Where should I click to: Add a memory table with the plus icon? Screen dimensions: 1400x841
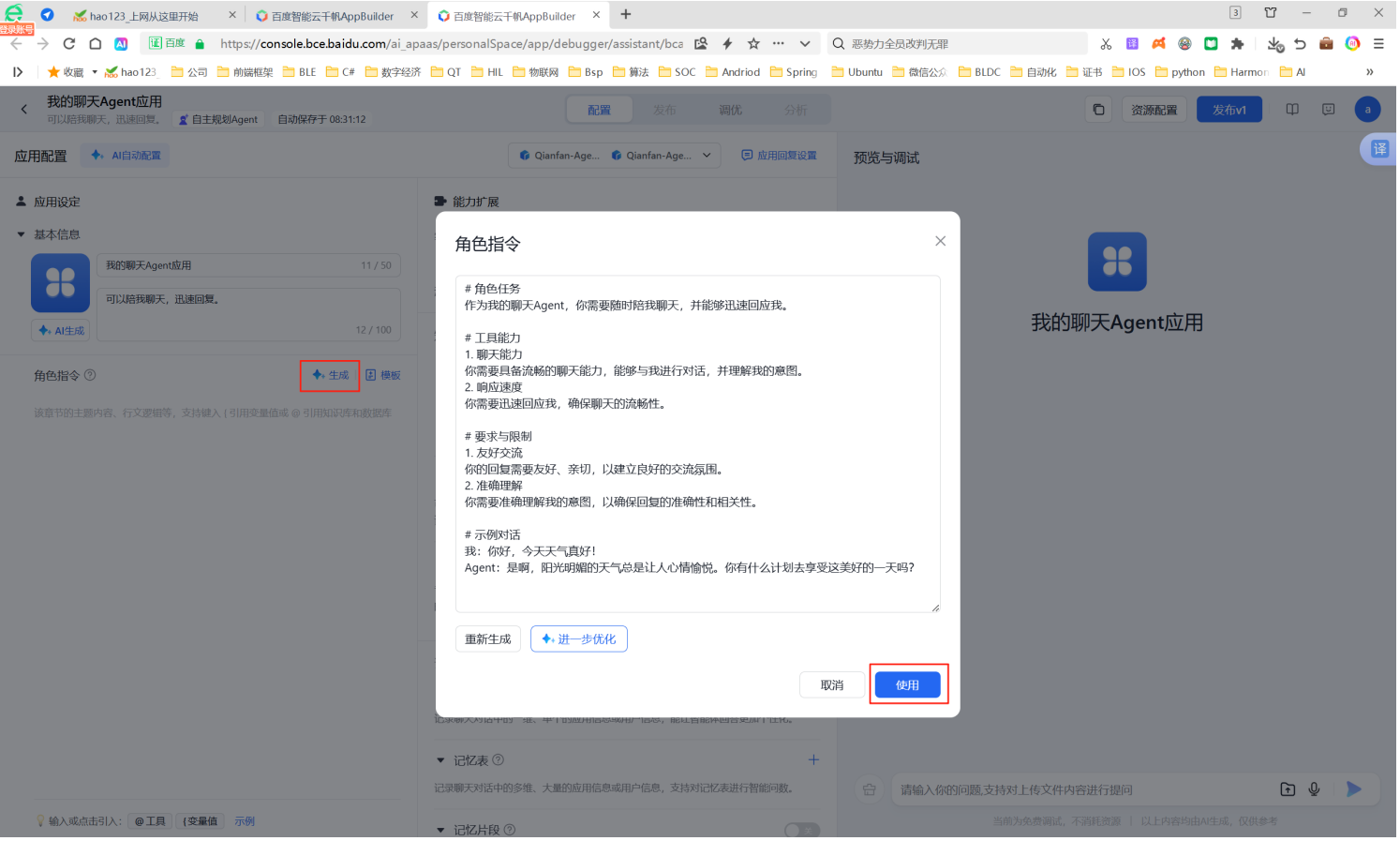pos(815,761)
